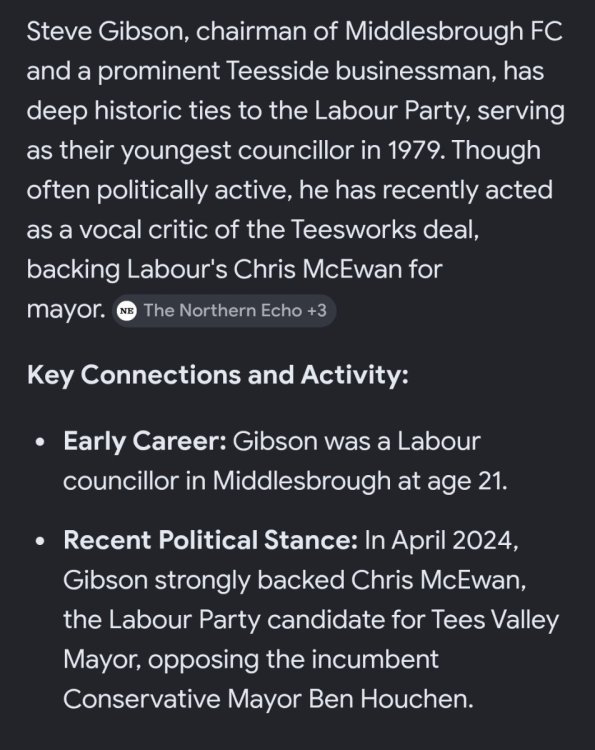
Task: Open The Northern Echo source chip
Action: (x=224, y=310)
